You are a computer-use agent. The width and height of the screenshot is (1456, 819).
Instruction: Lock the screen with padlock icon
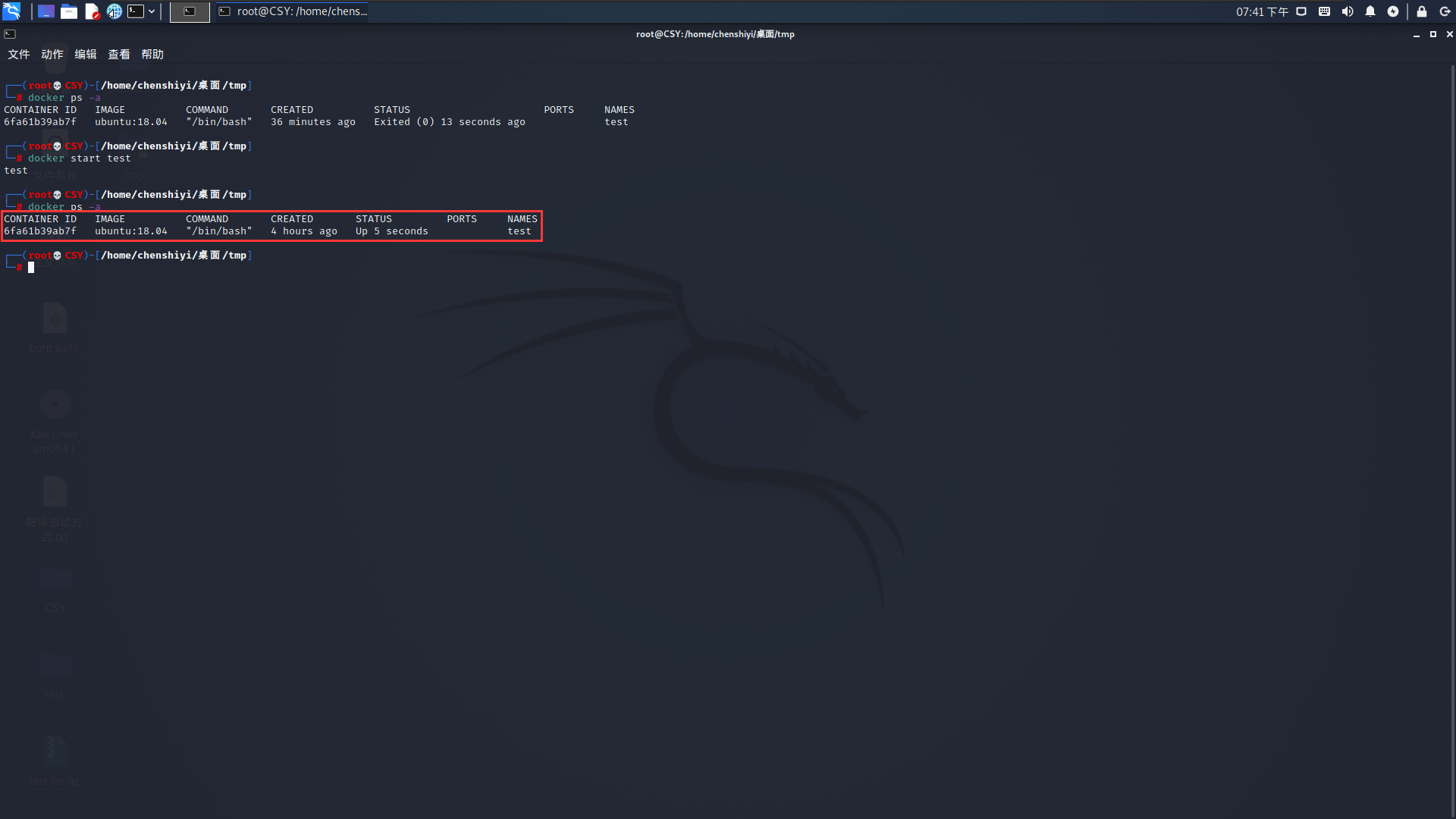[x=1422, y=11]
